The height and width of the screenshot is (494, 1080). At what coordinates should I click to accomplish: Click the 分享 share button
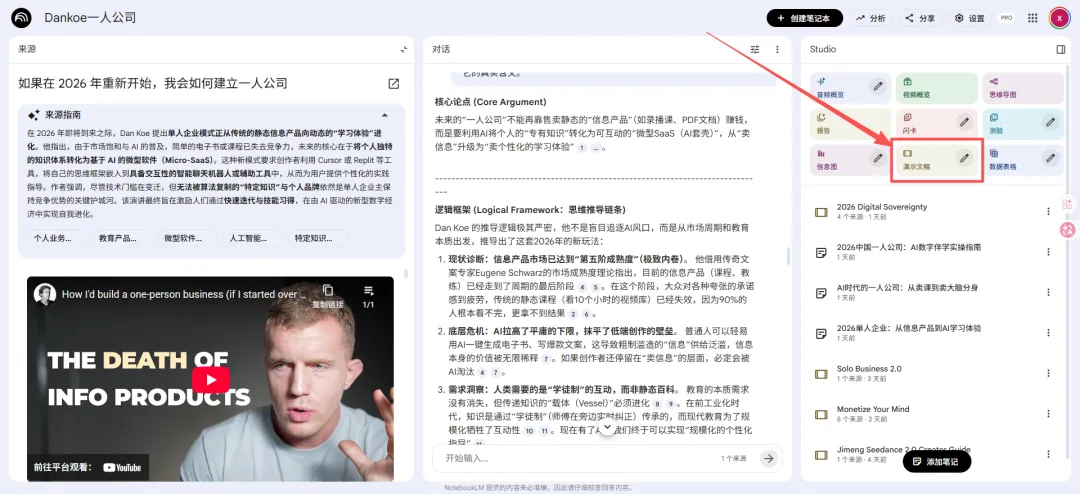point(920,19)
